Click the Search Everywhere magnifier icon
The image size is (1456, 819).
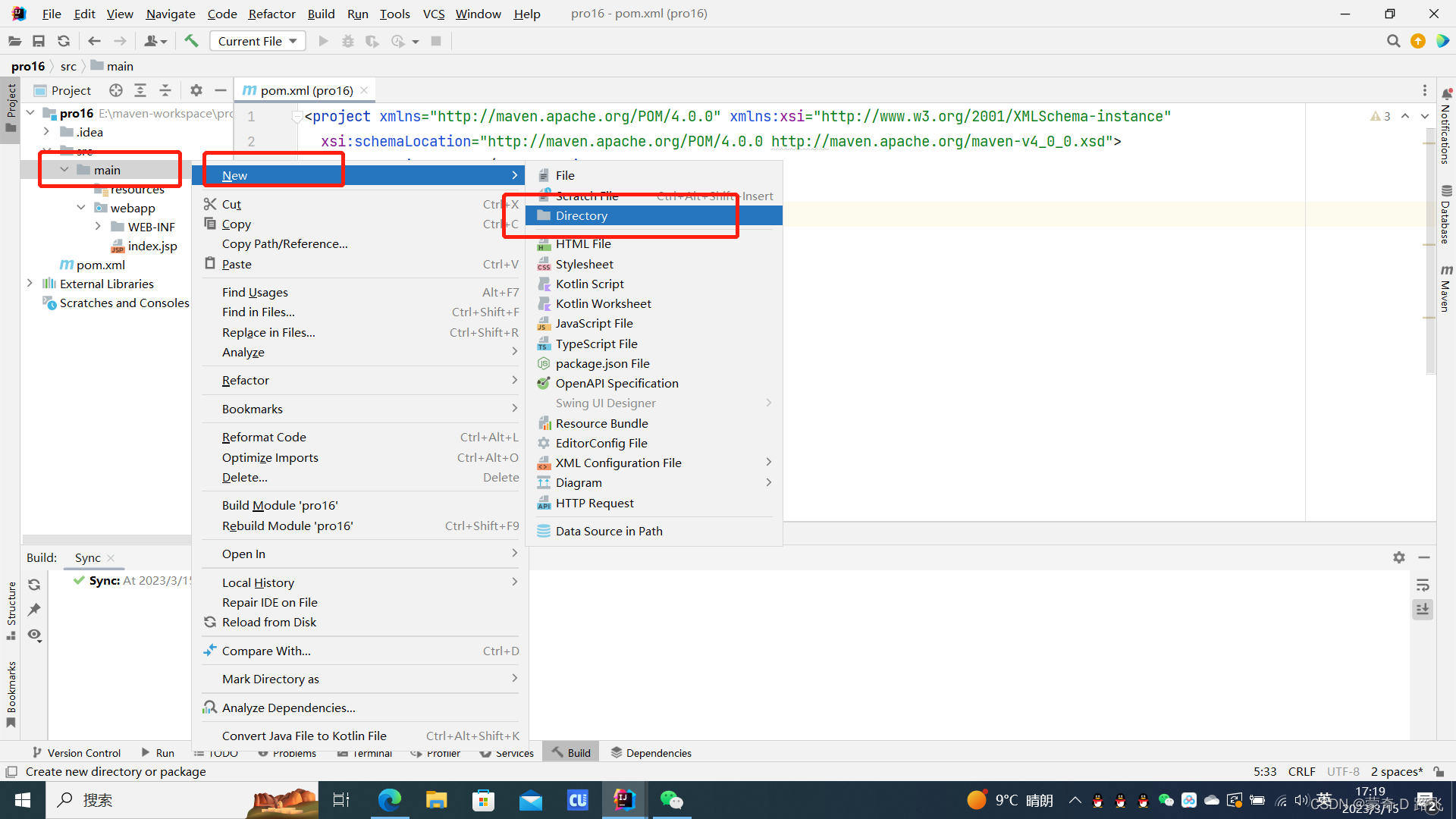tap(1393, 41)
